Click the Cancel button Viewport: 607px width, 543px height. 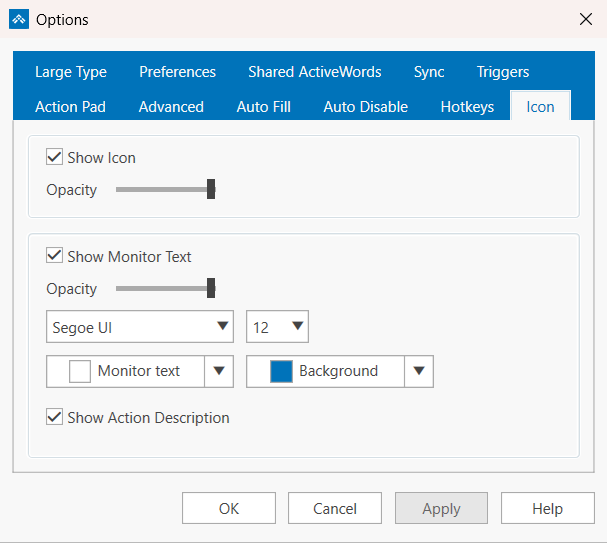click(x=335, y=508)
